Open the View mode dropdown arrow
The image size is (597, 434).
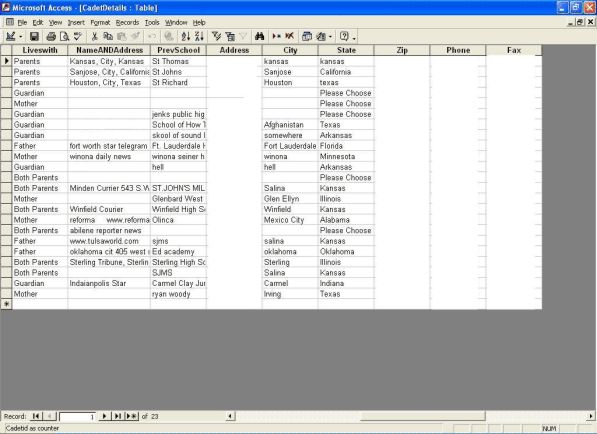click(21, 37)
